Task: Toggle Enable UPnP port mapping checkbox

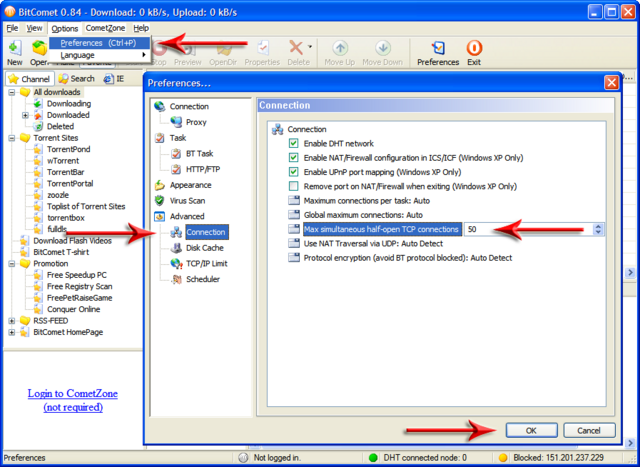Action: click(x=293, y=172)
